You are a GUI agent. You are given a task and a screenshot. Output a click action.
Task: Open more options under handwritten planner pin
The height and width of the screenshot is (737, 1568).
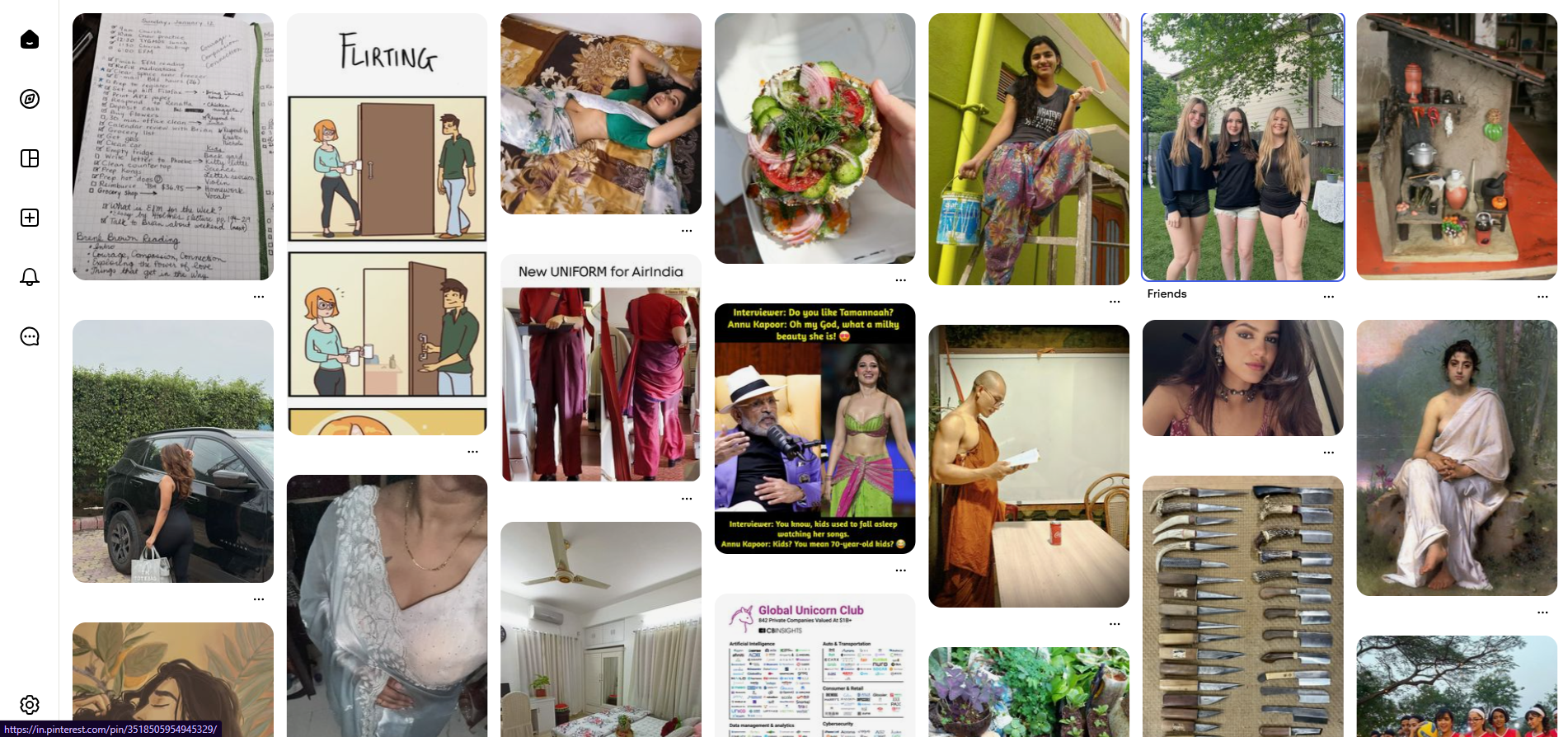(259, 296)
